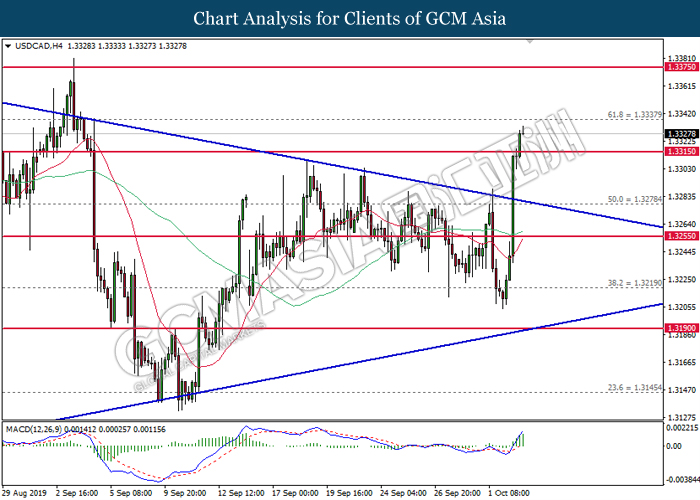The height and width of the screenshot is (500, 700).
Task: Click the red 1.33750 price tag
Action: pos(680,67)
